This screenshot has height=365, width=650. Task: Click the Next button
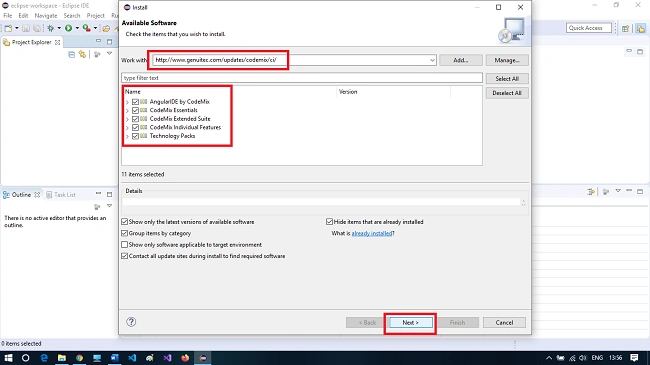click(410, 322)
